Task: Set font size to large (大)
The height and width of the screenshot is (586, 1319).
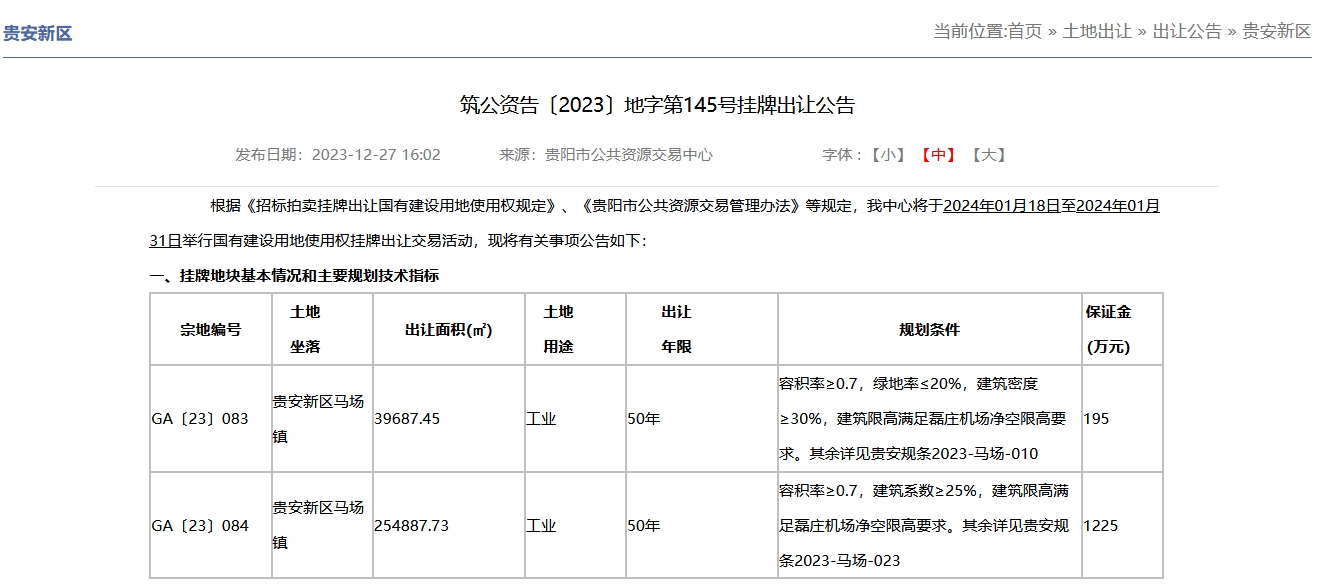Action: click(989, 155)
